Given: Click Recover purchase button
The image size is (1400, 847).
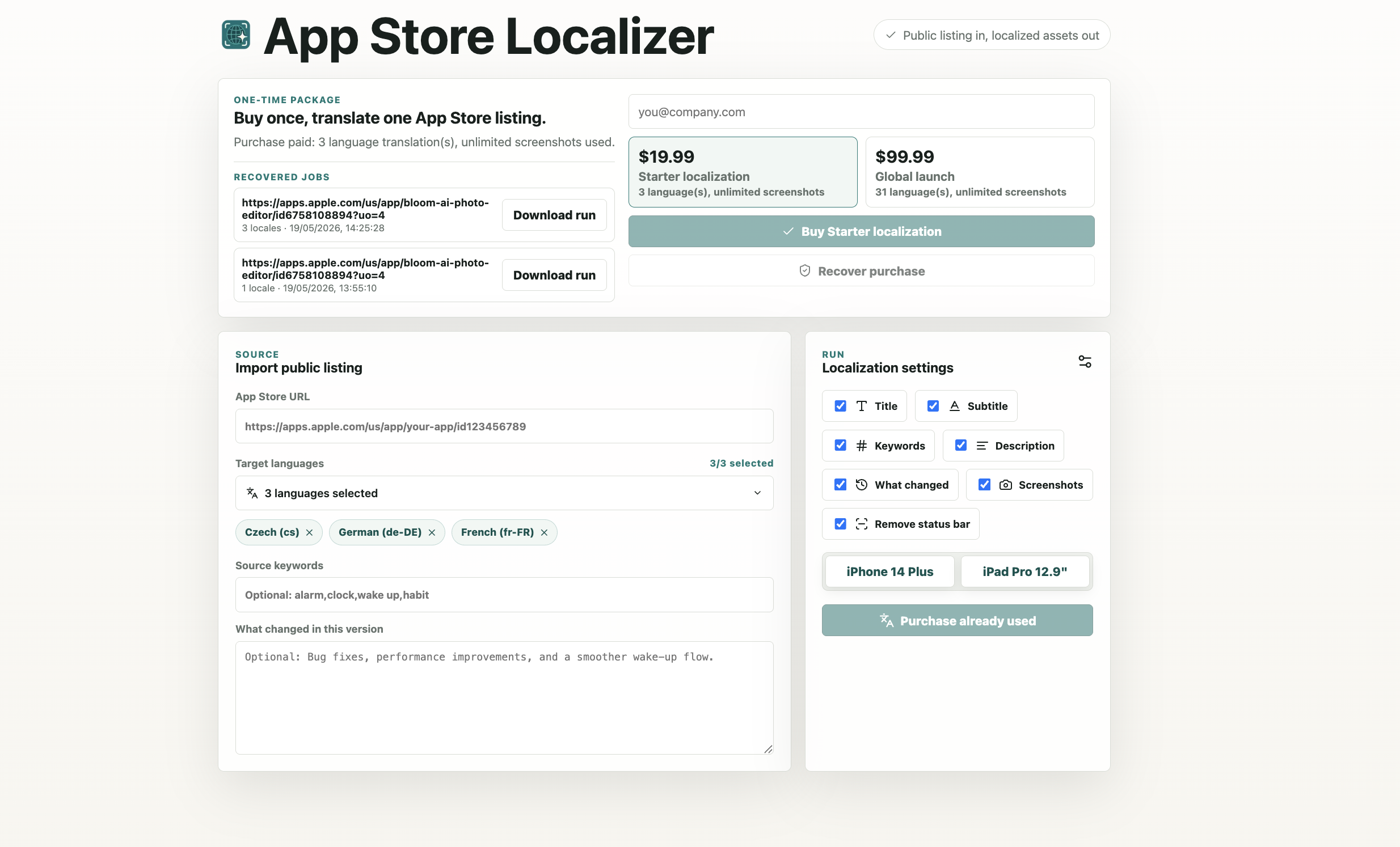Looking at the screenshot, I should [x=861, y=271].
